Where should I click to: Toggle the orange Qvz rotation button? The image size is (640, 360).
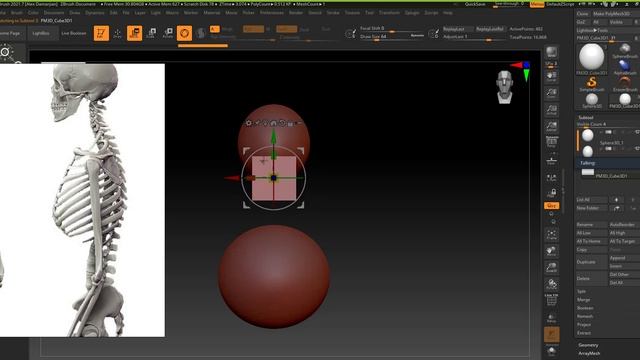(x=551, y=206)
